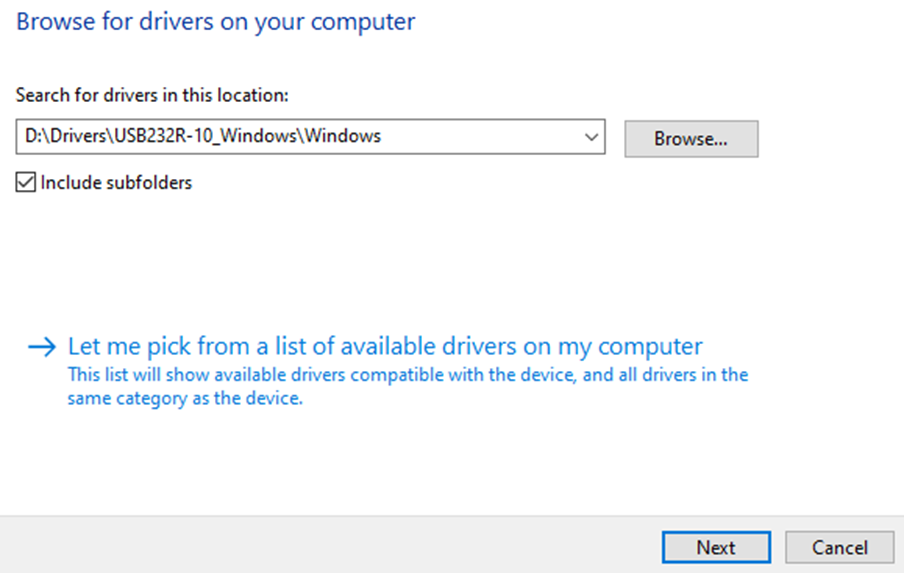Screen dimensions: 904x573
Task: Proceed with the Next button
Action: (716, 547)
